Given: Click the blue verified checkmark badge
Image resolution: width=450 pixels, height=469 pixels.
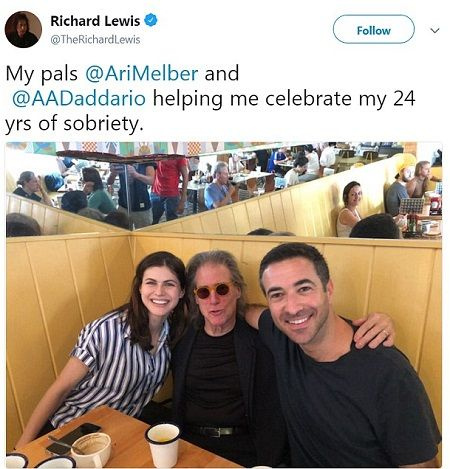Looking at the screenshot, I should (151, 20).
